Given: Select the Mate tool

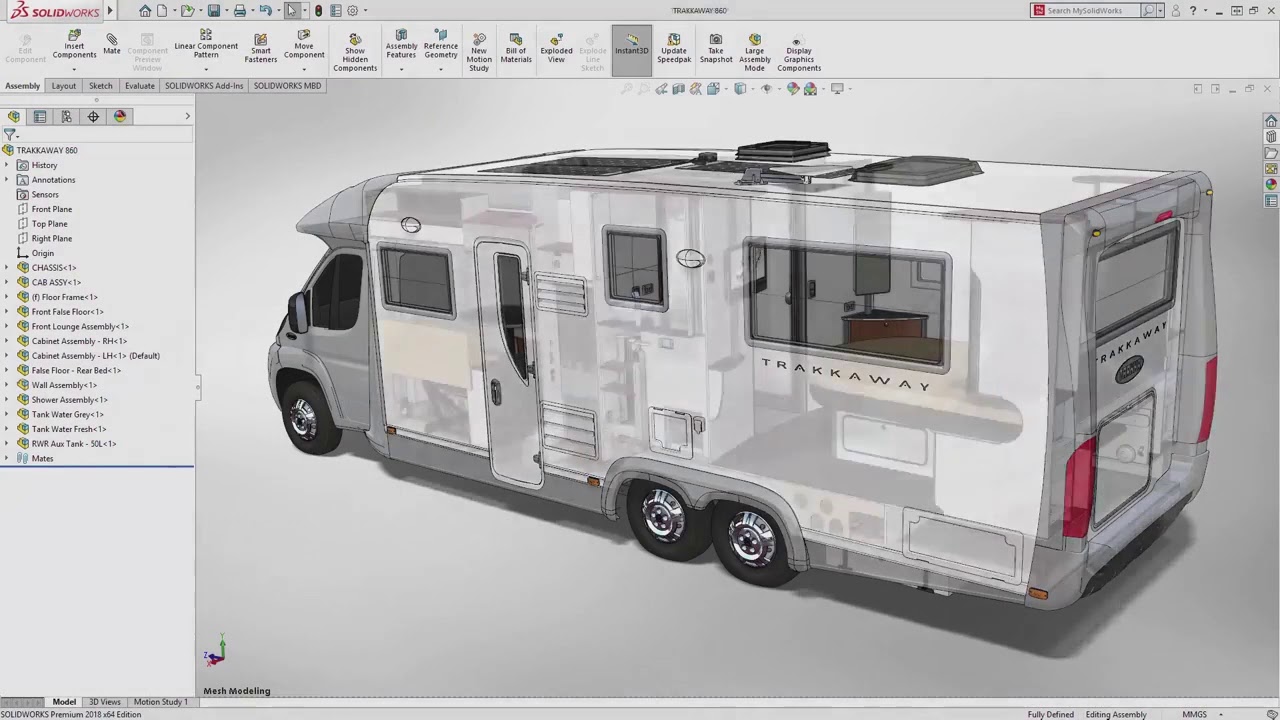Looking at the screenshot, I should [112, 45].
